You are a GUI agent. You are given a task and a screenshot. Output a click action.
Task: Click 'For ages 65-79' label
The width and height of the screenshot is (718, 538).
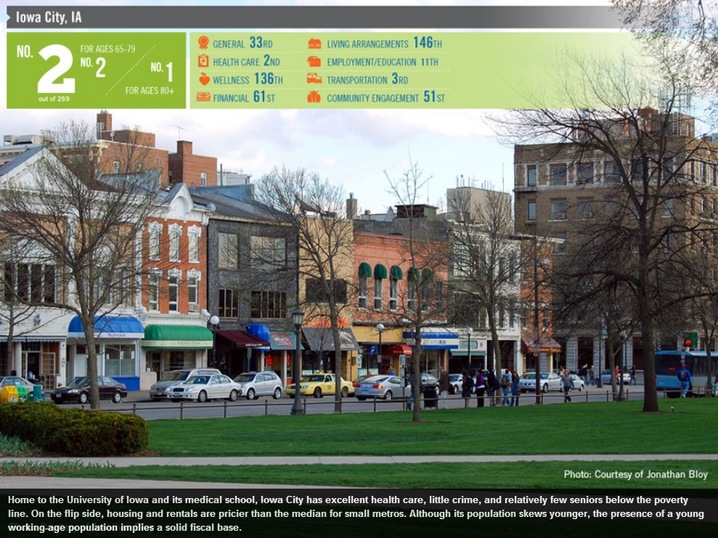(x=108, y=49)
